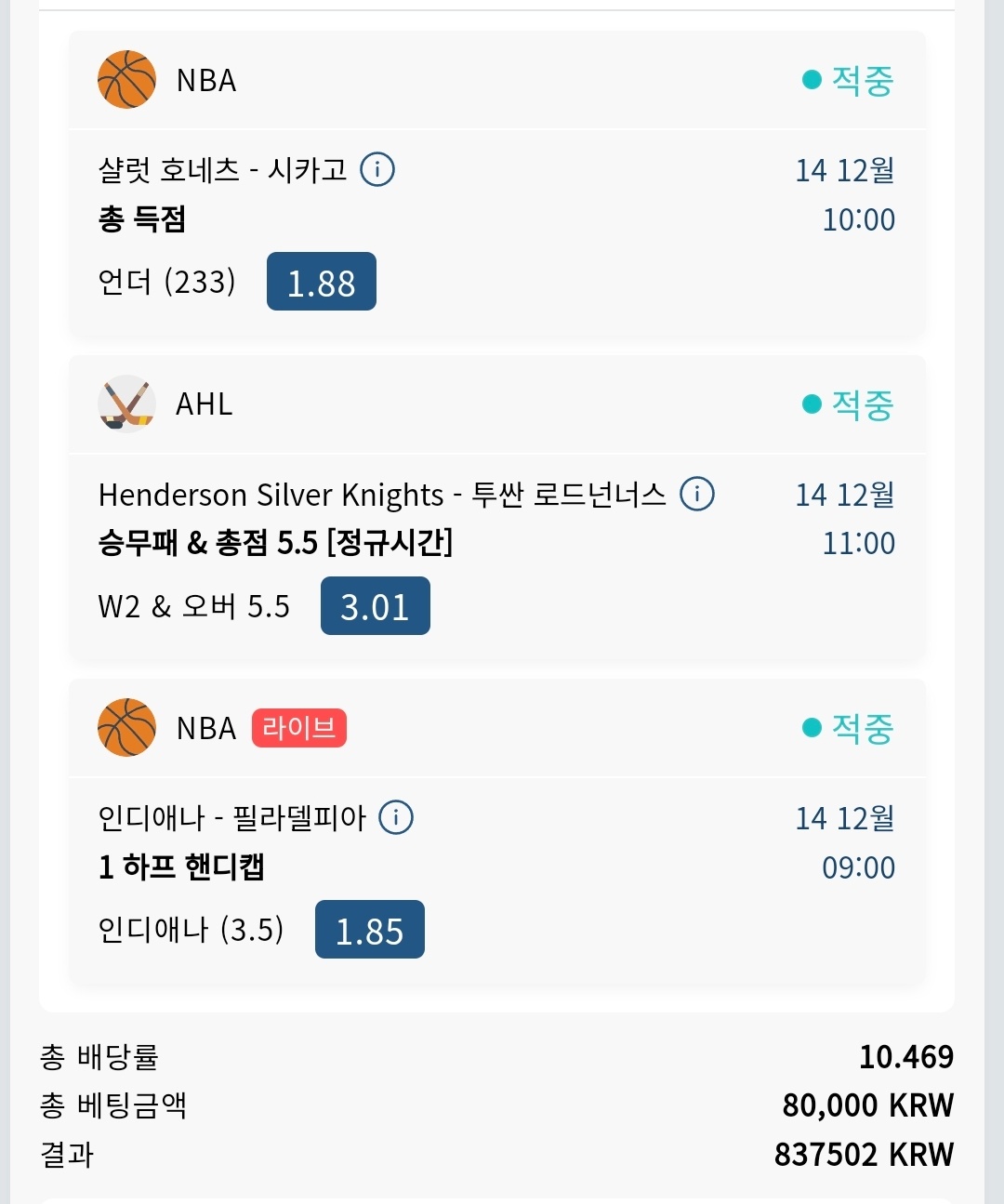Select the 인디애나 - 필라델피아 match title
1004x1204 pixels.
click(x=232, y=818)
